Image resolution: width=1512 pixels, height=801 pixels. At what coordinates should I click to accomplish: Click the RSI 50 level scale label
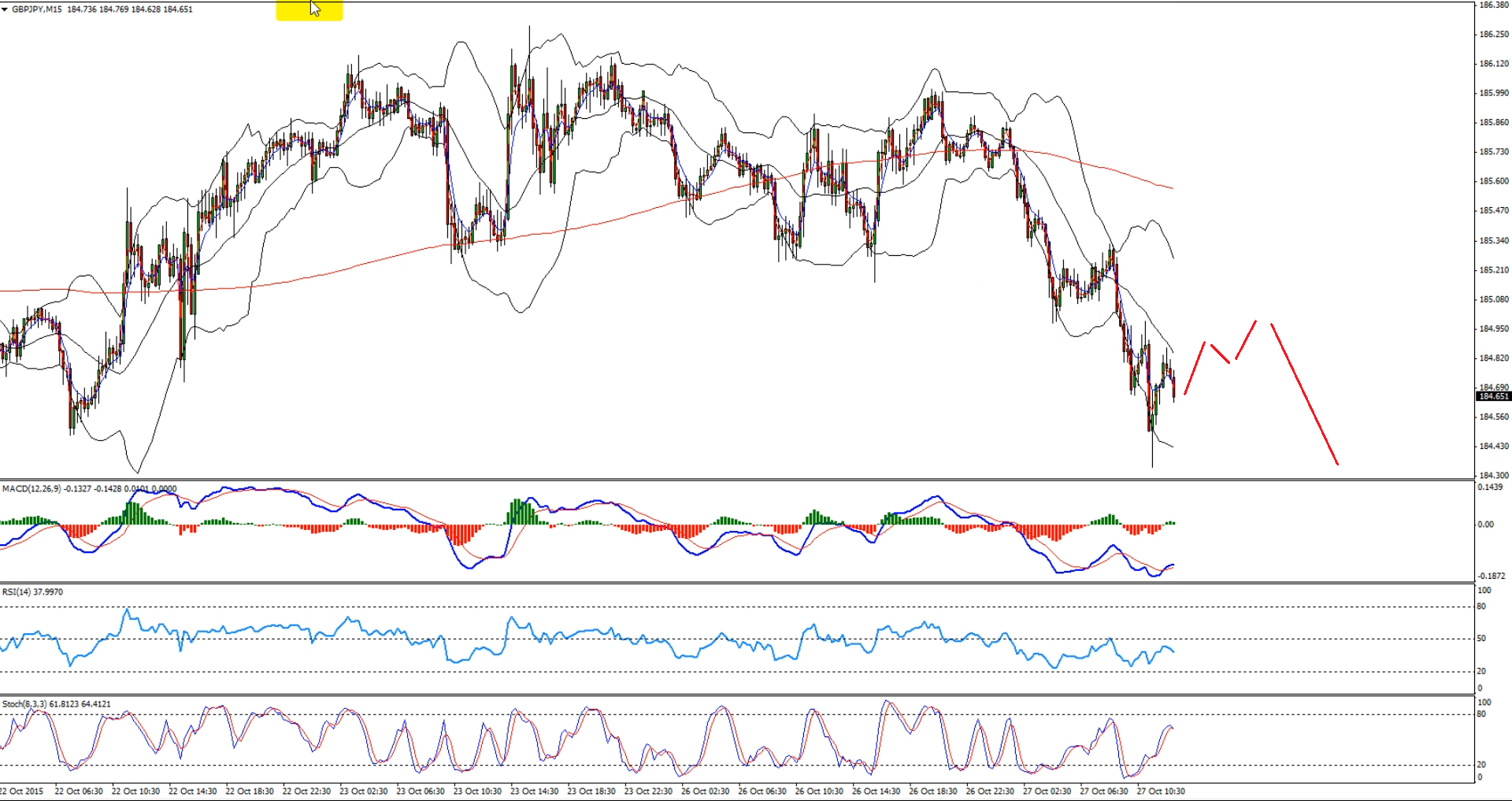point(1481,639)
